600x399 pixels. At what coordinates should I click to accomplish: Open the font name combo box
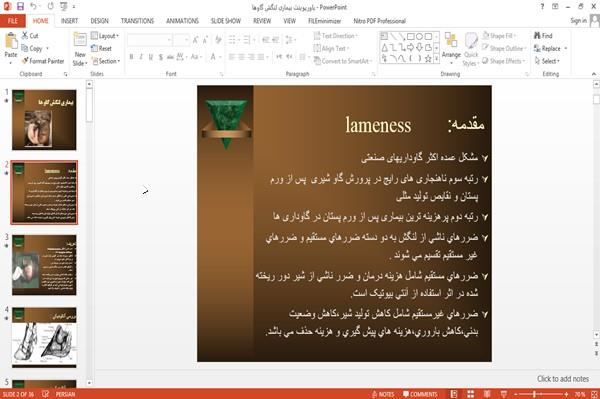pos(150,40)
